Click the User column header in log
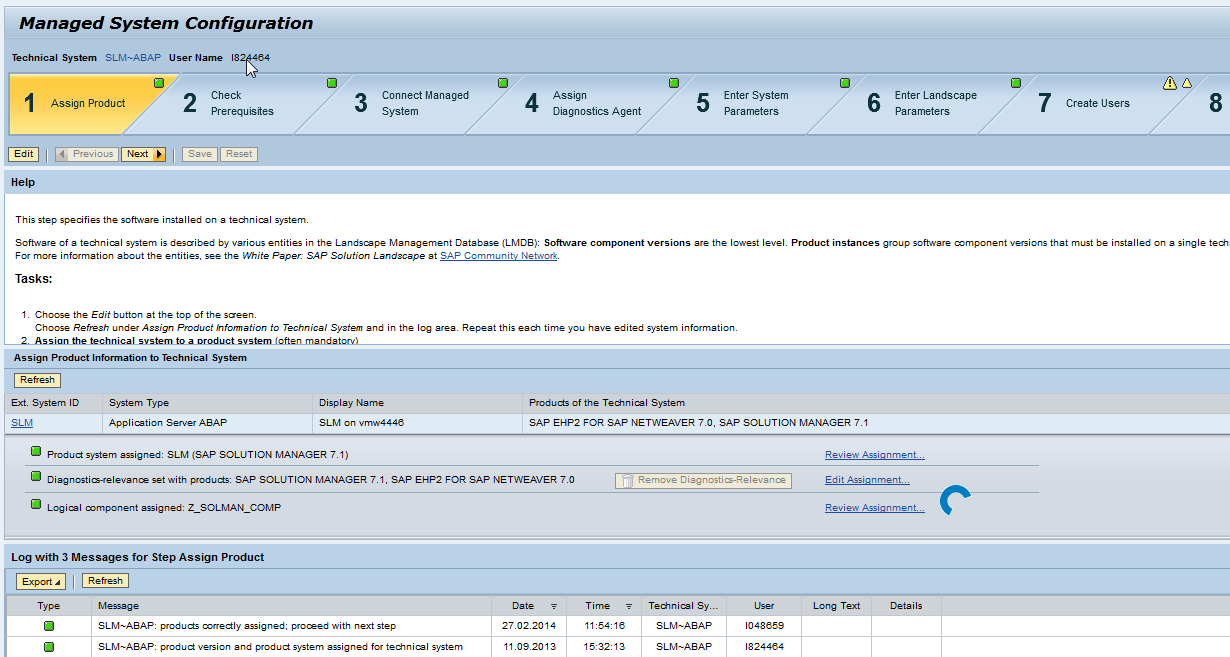1230x657 pixels. [764, 606]
